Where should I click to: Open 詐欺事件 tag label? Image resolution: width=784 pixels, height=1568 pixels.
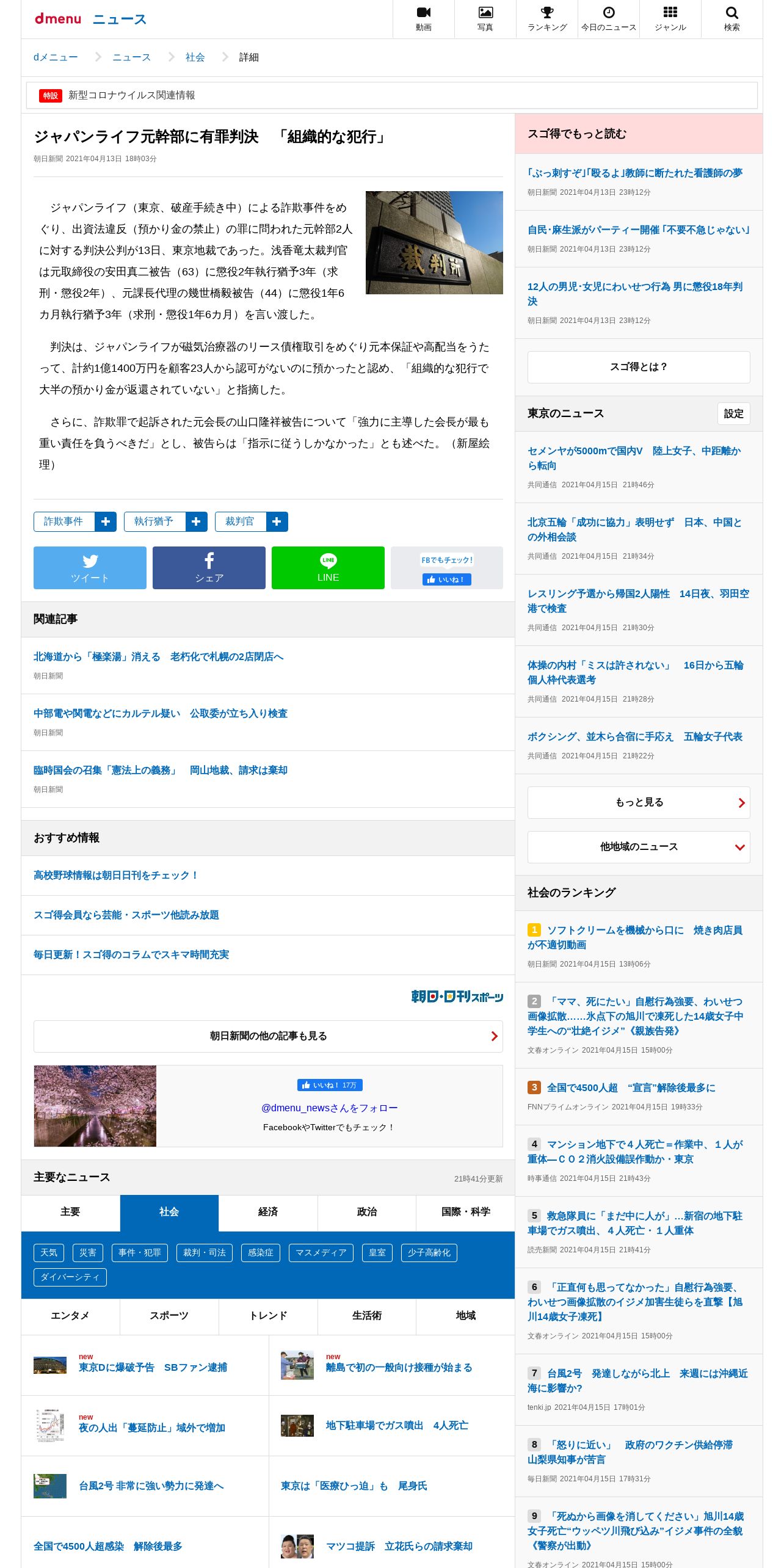click(x=64, y=521)
